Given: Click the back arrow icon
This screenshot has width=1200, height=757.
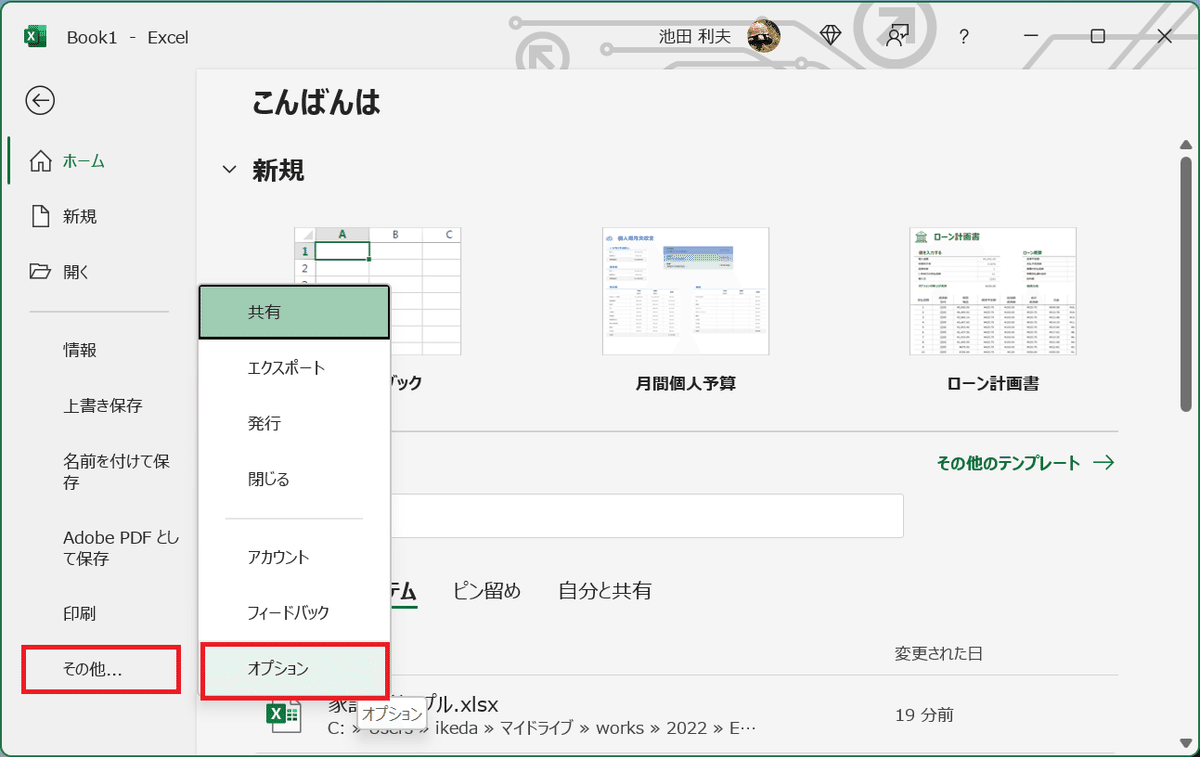Looking at the screenshot, I should pos(40,100).
